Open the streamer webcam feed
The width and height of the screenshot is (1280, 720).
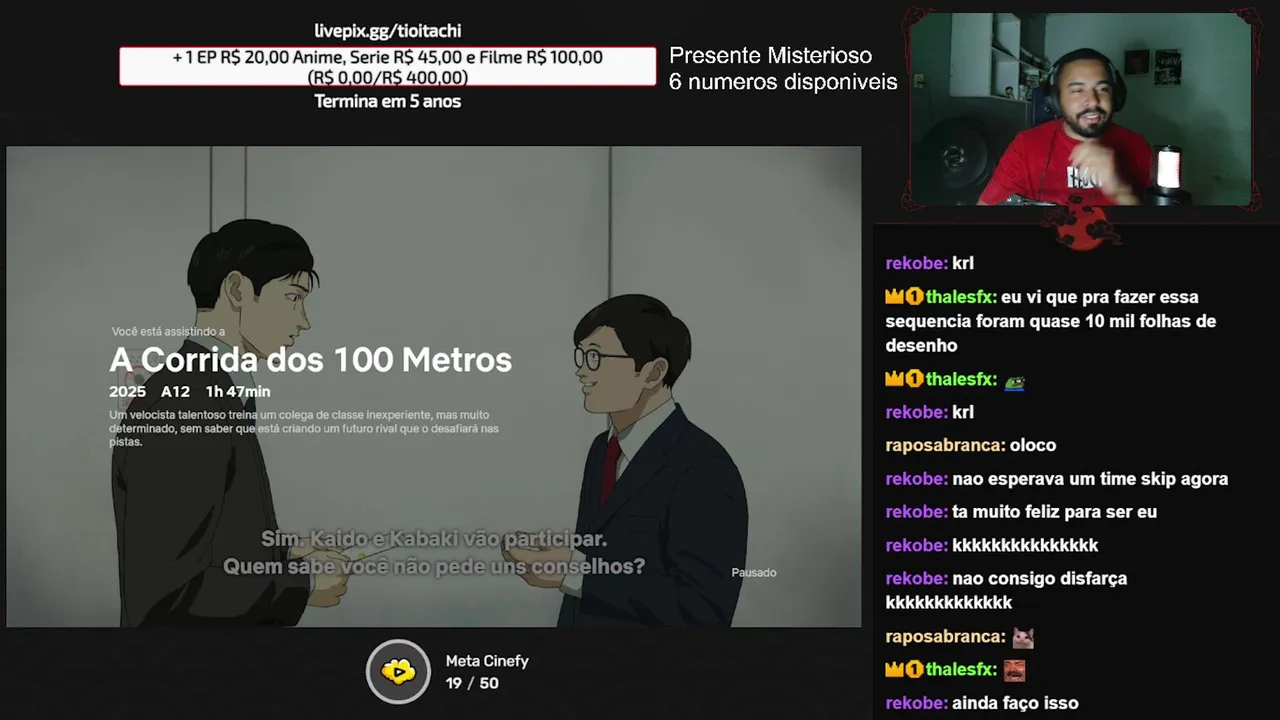point(1080,109)
